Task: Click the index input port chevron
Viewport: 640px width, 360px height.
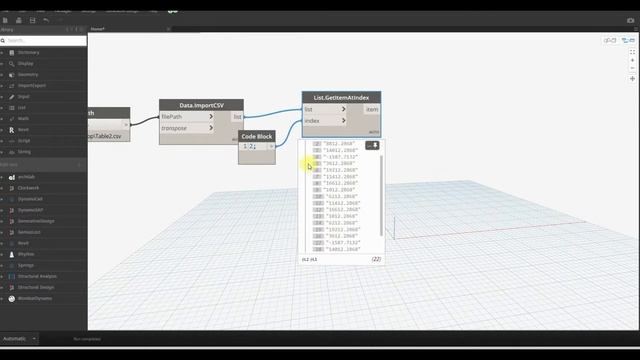Action: click(344, 121)
